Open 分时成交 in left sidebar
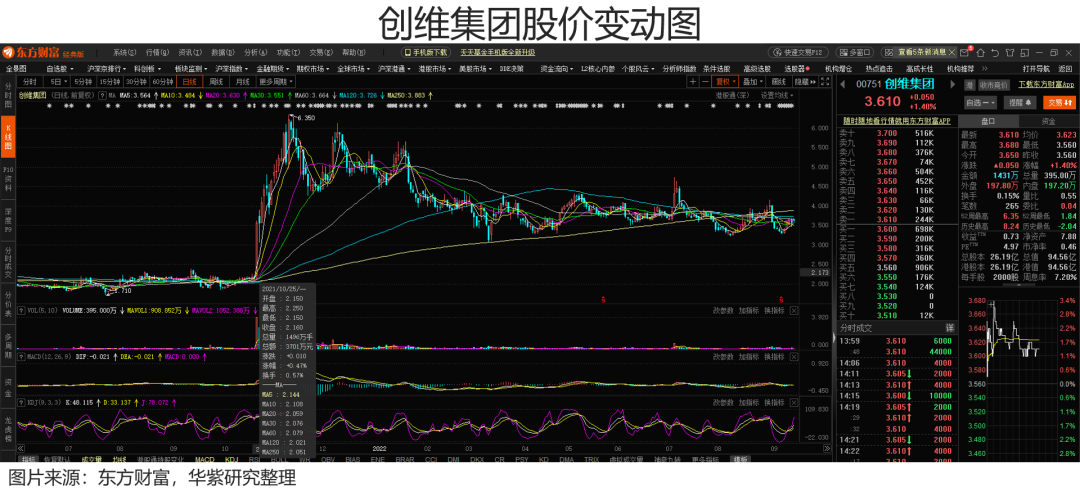The image size is (1080, 492). (x=8, y=263)
